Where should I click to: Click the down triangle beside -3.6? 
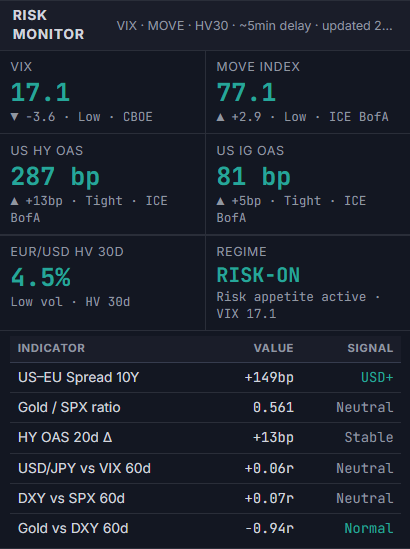[x=14, y=117]
